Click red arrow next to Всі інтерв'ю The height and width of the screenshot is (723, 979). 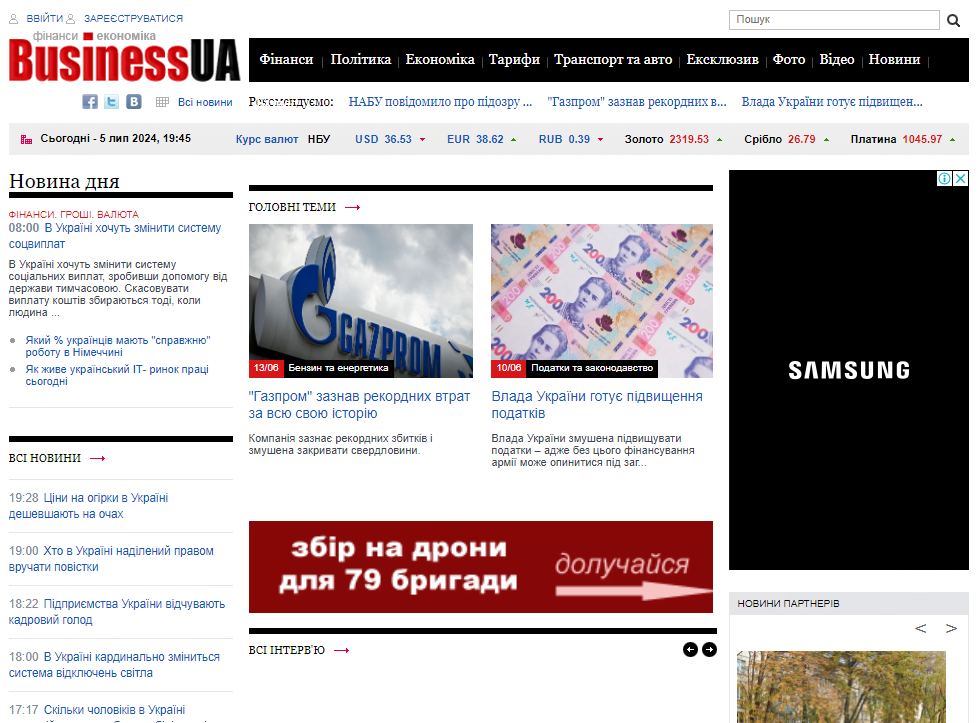pyautogui.click(x=342, y=651)
